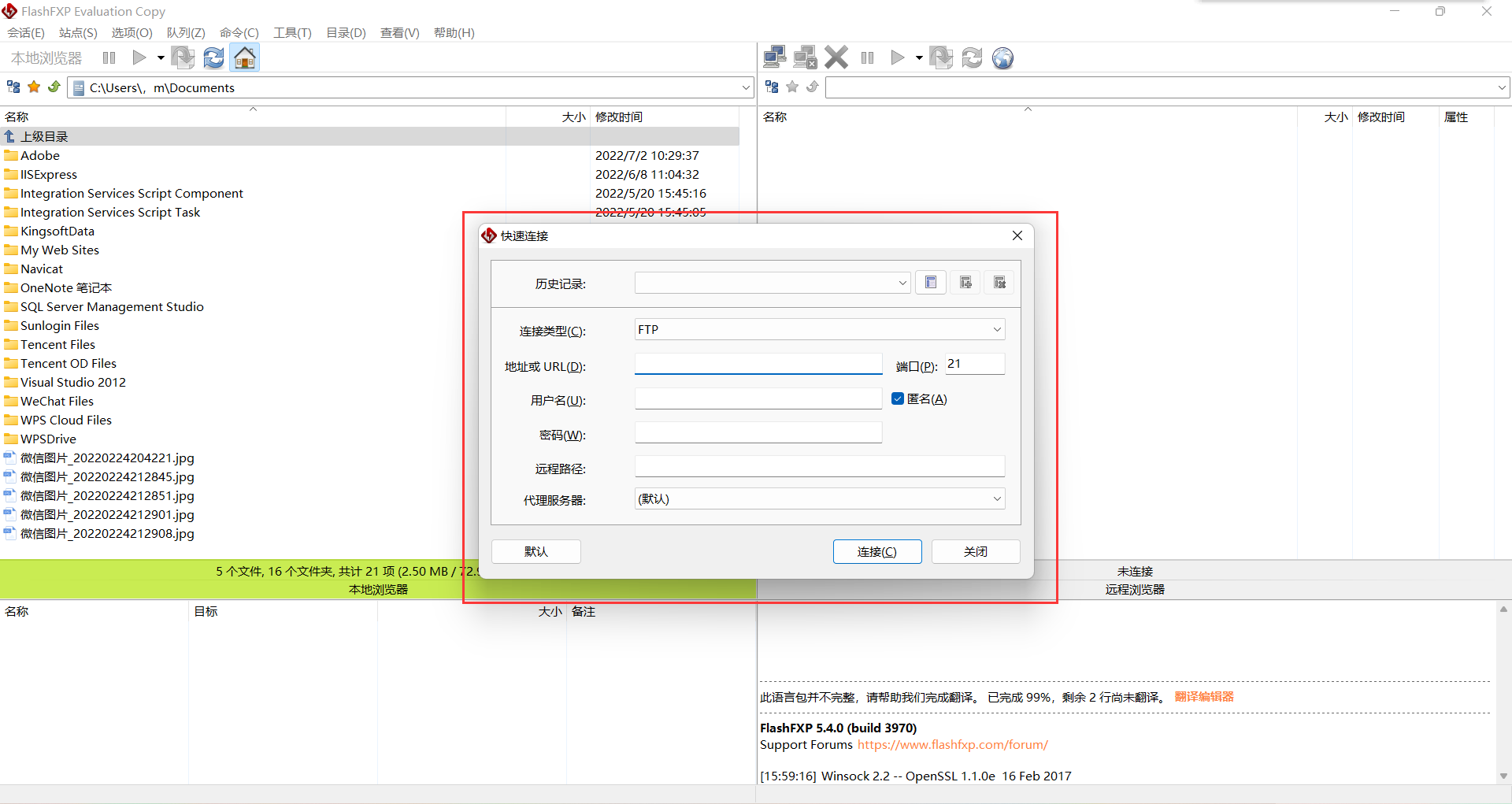Open the 翻译编辑器 link
The width and height of the screenshot is (1512, 804).
point(1204,697)
